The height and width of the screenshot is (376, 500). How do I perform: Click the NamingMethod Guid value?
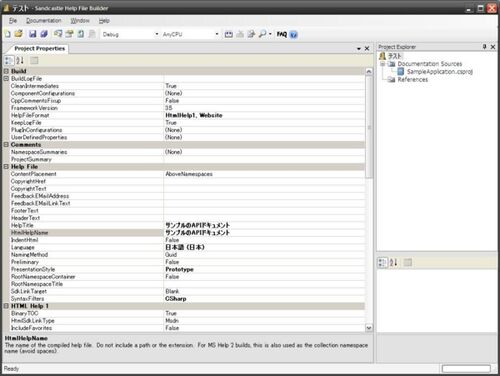click(x=171, y=255)
